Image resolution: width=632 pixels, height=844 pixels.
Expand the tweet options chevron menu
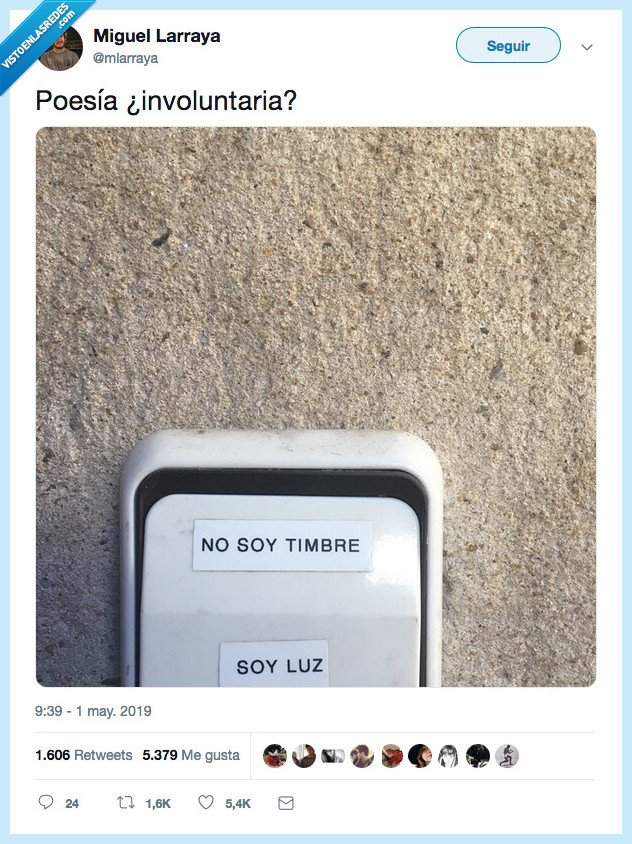[x=587, y=47]
